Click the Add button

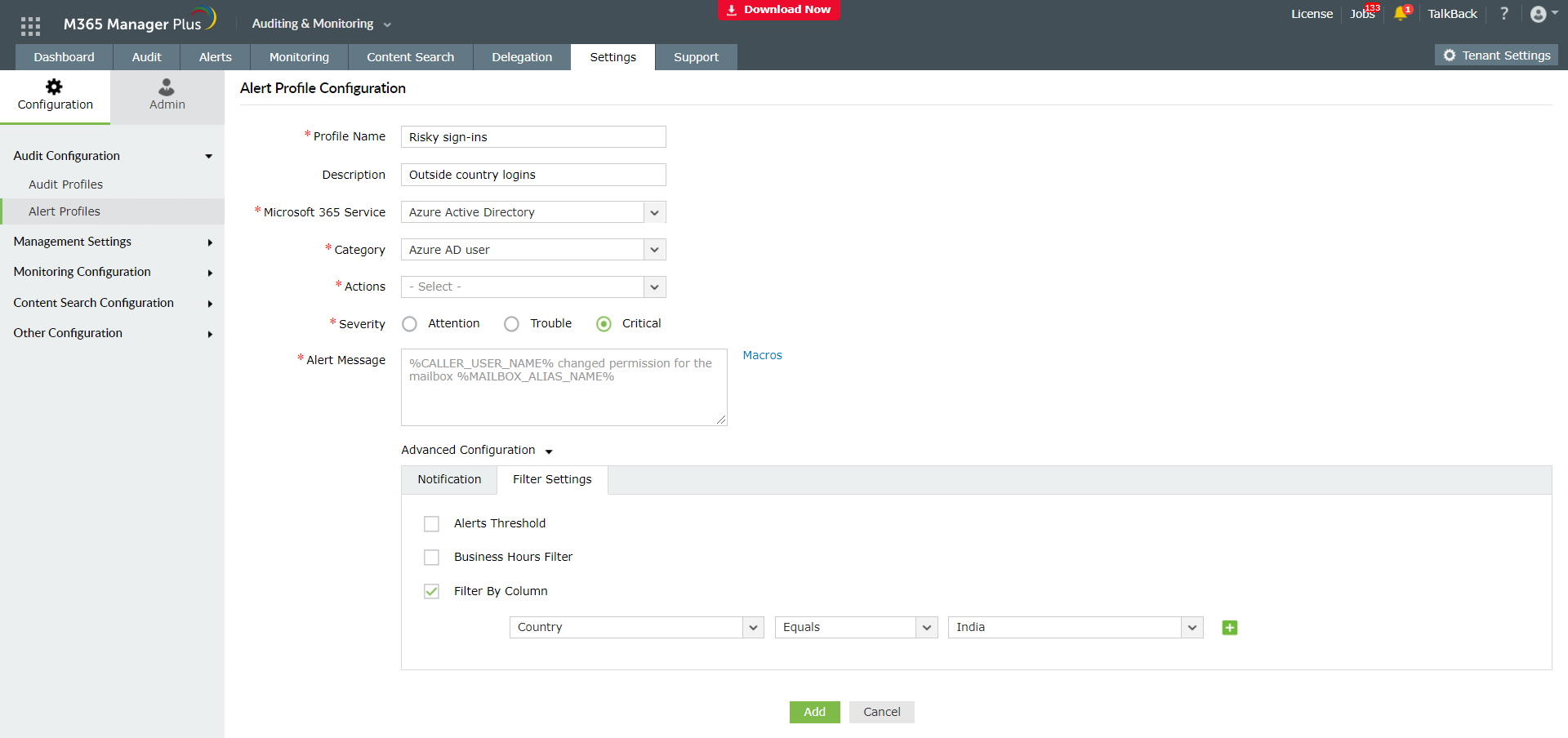pos(813,711)
